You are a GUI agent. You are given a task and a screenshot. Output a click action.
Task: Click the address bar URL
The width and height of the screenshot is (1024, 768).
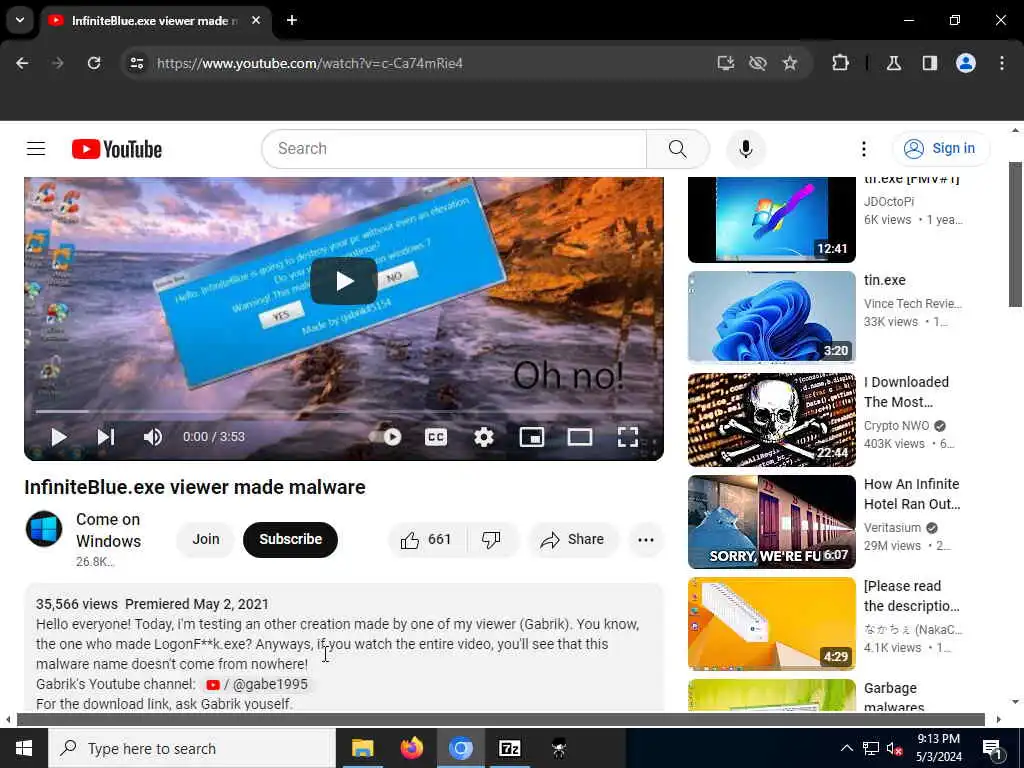(310, 63)
